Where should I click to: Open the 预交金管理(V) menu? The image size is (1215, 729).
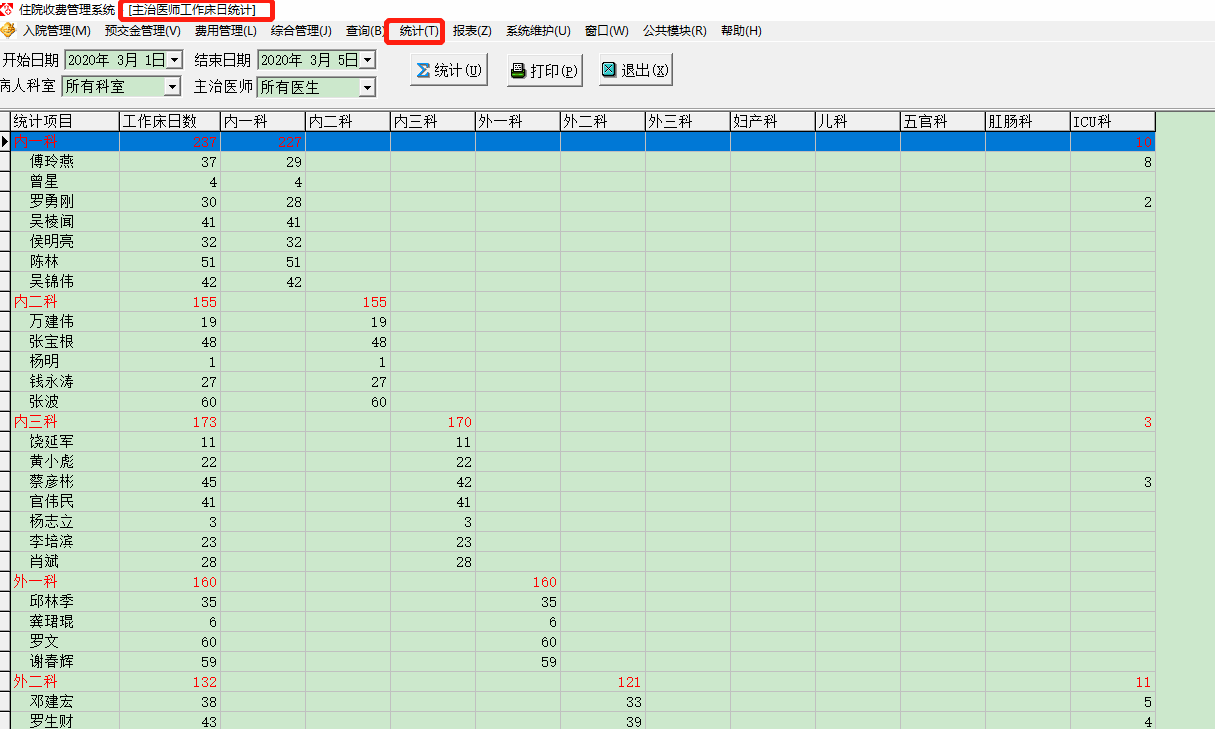(143, 31)
